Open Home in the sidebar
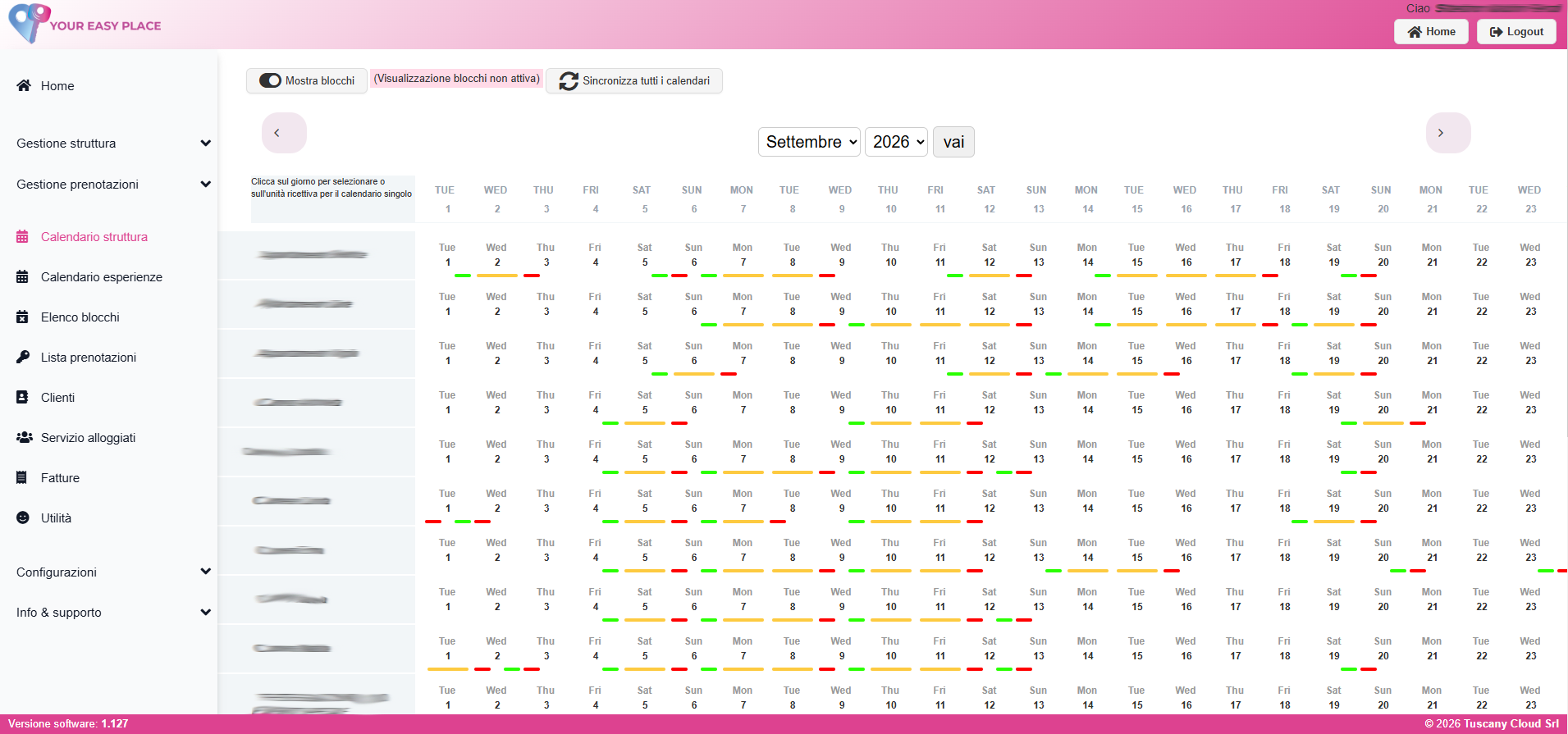Viewport: 1568px width, 734px height. click(x=57, y=85)
